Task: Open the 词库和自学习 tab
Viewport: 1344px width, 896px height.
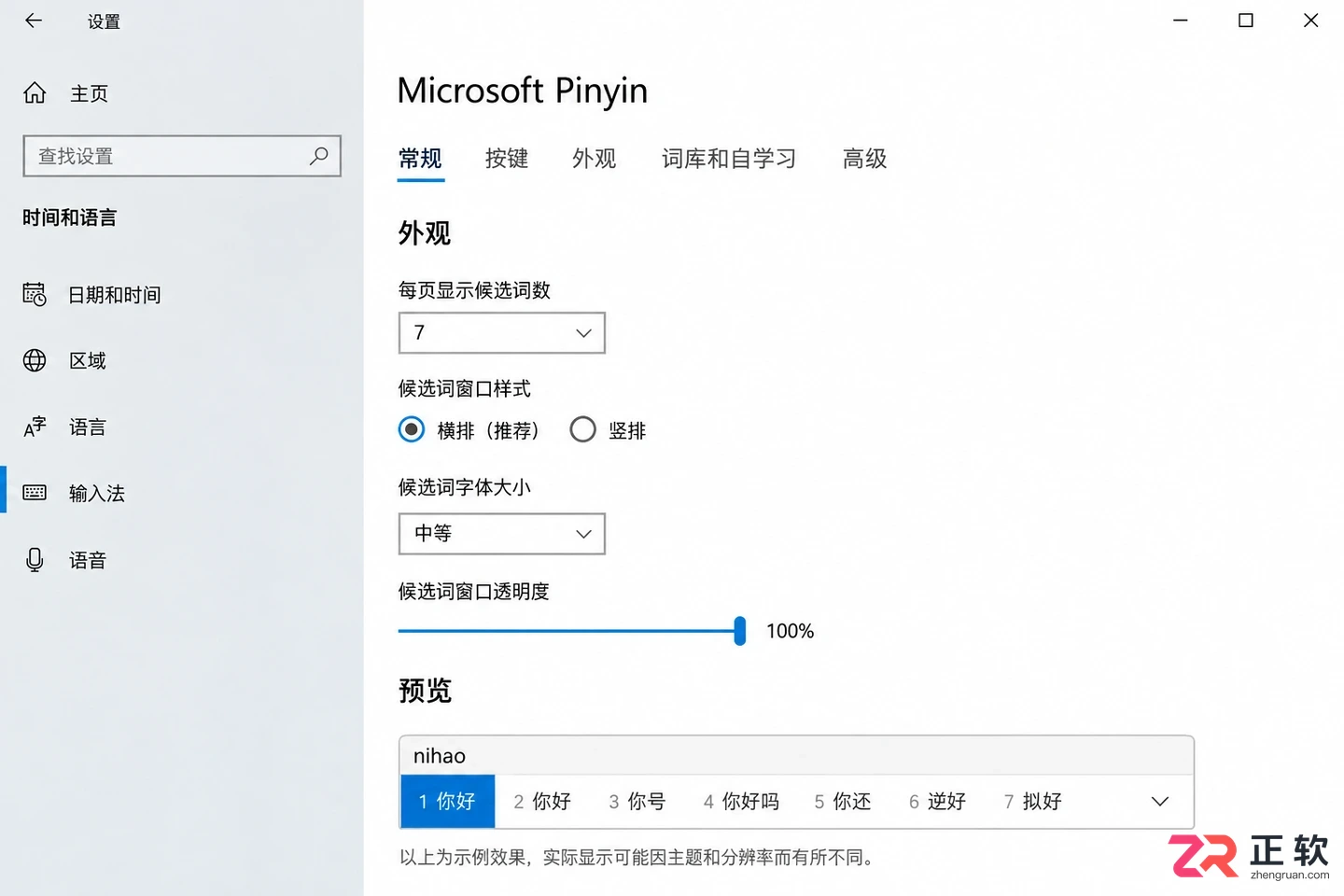Action: (x=729, y=159)
